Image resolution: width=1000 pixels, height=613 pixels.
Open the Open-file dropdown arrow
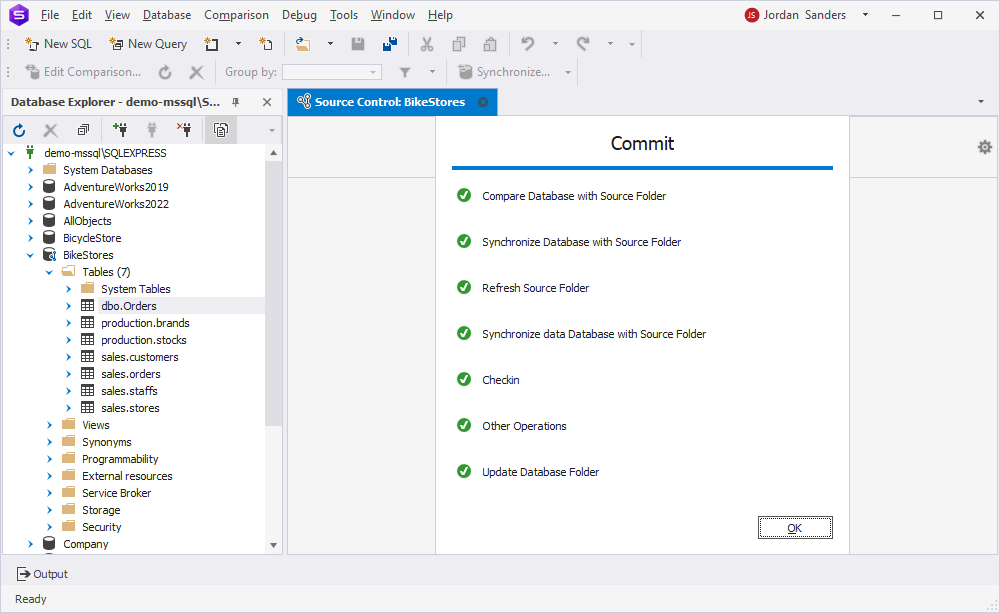(x=330, y=44)
